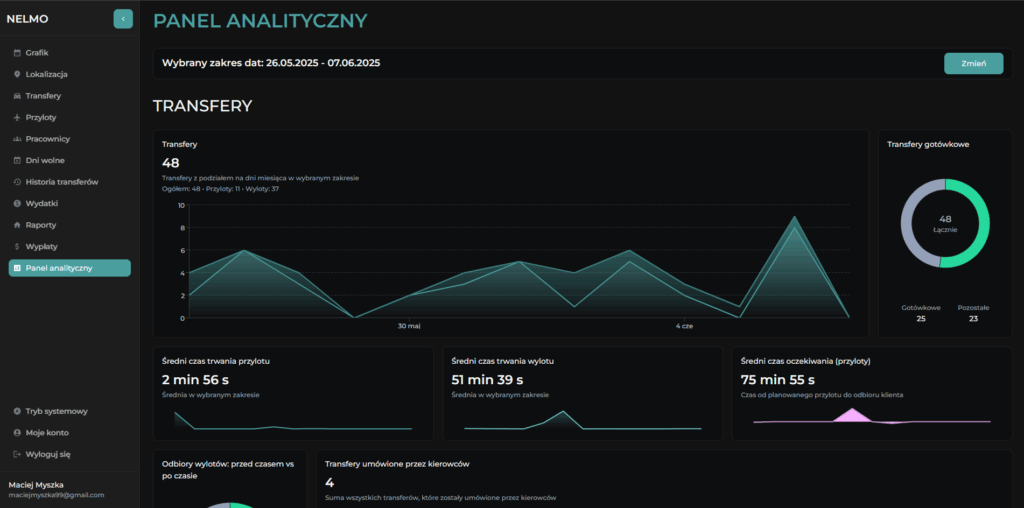Go to the Raporty section

pyautogui.click(x=41, y=225)
